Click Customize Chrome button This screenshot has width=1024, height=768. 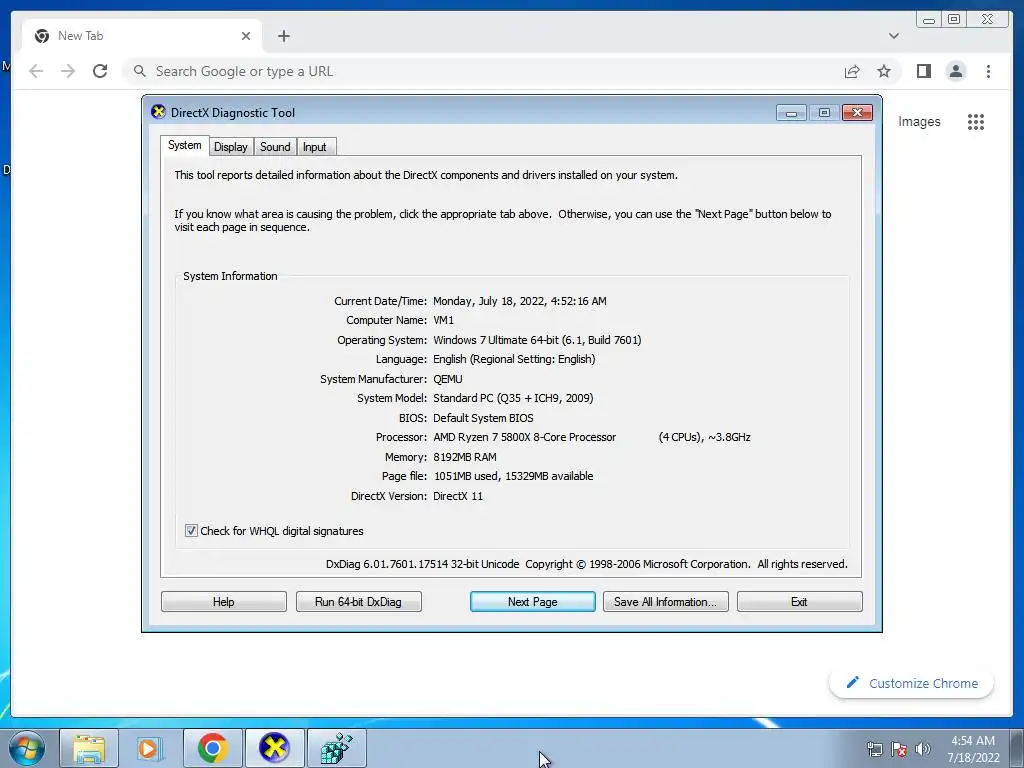pos(912,683)
